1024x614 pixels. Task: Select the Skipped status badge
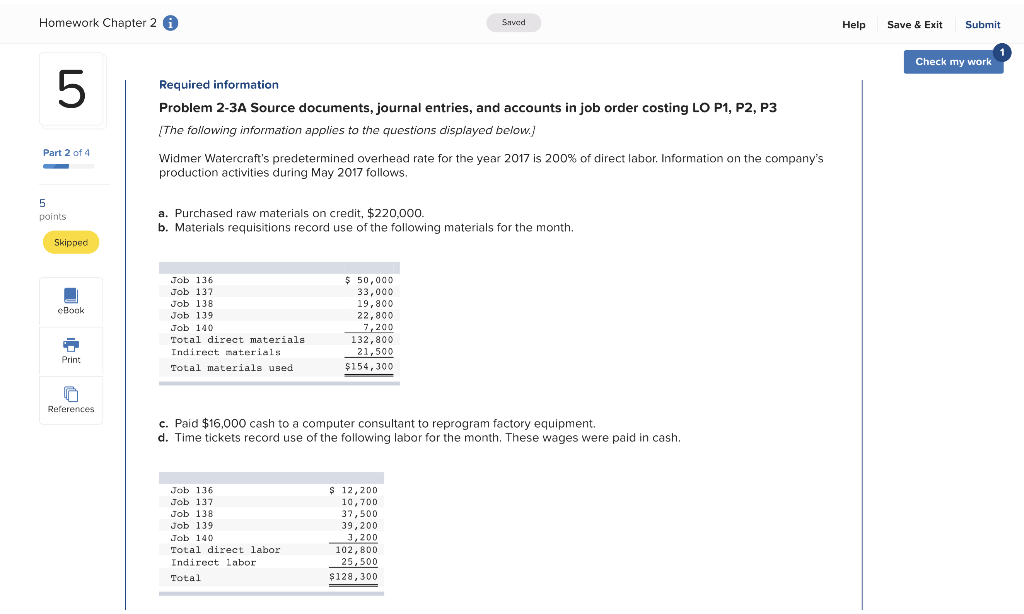pos(70,242)
